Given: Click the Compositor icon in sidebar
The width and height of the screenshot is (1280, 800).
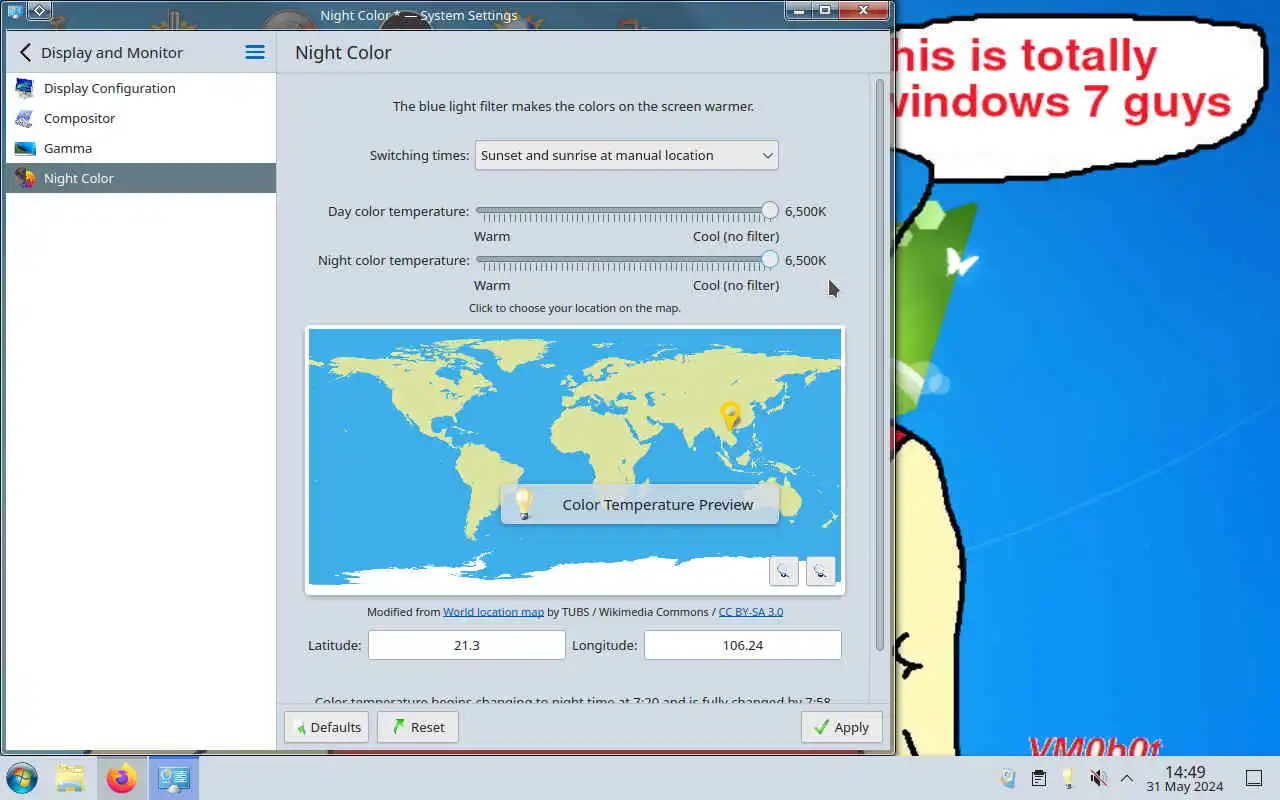Looking at the screenshot, I should 25,118.
